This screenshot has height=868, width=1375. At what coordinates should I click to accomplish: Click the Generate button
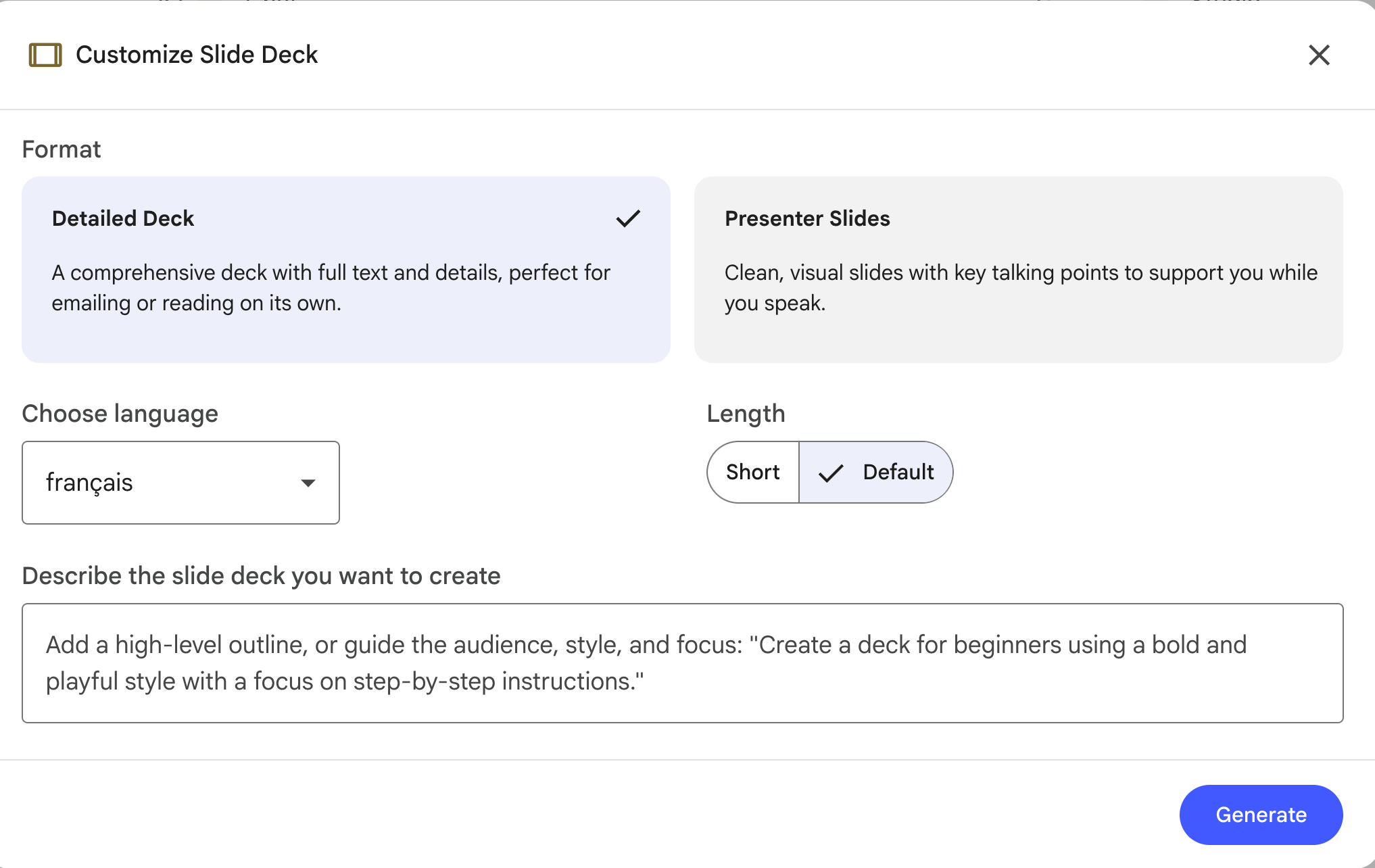click(1260, 815)
